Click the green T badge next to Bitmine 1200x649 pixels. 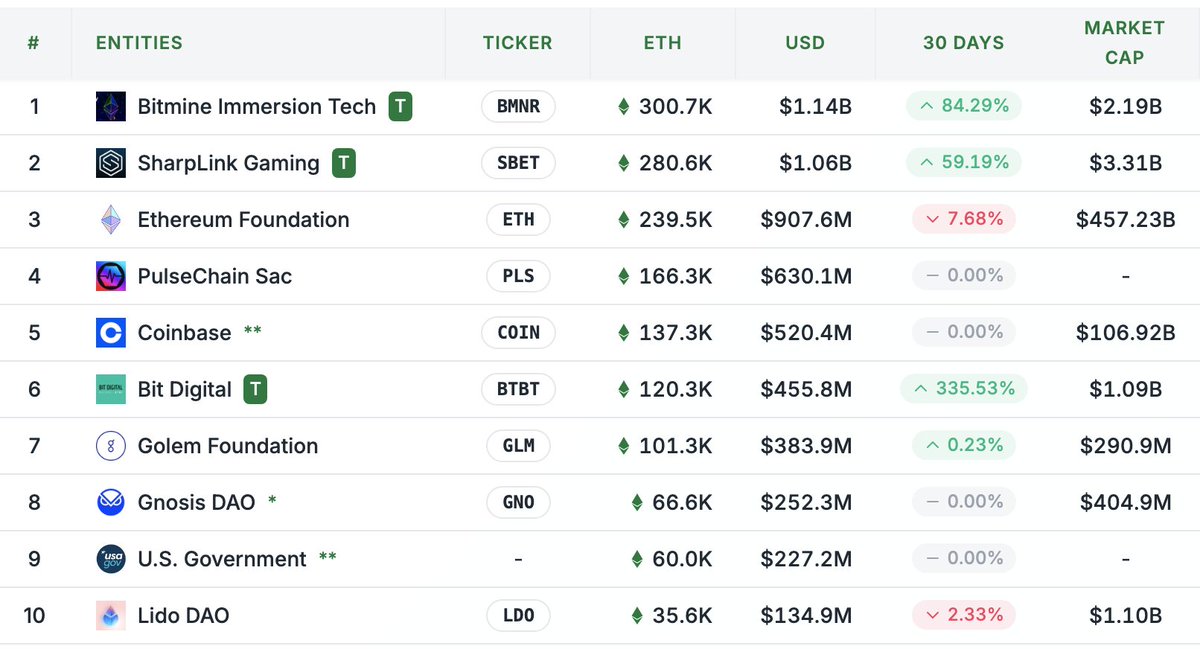(400, 107)
